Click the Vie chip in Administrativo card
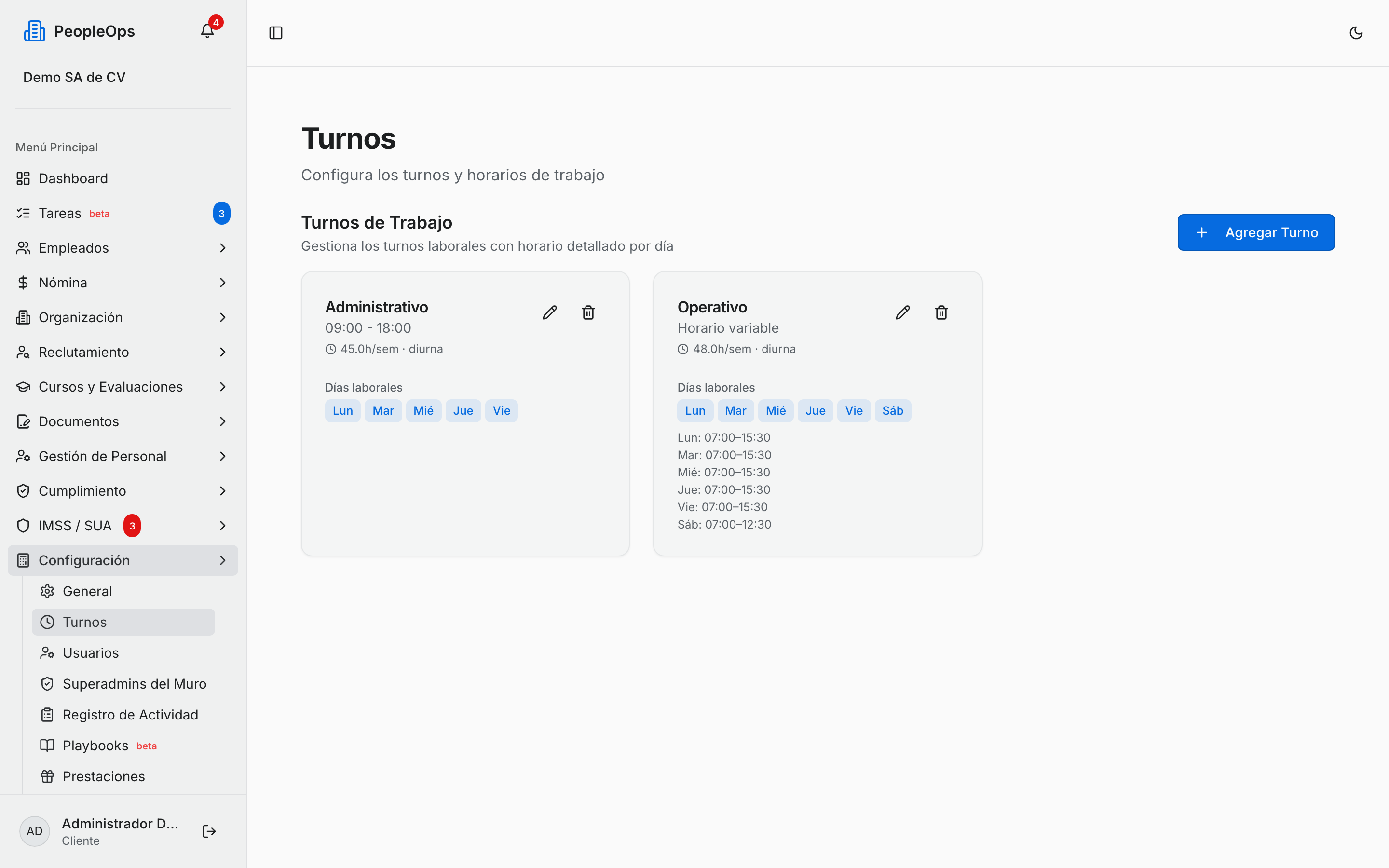Viewport: 1389px width, 868px height. point(501,410)
